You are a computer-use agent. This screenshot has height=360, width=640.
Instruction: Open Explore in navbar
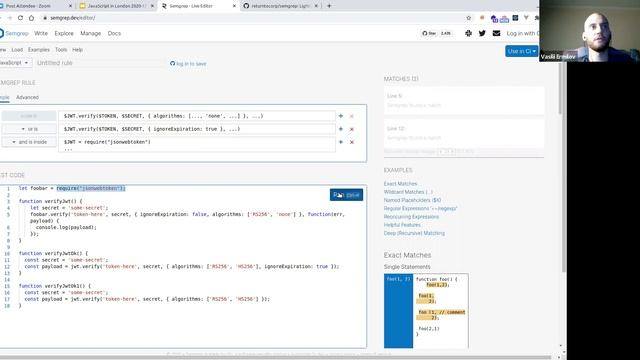(64, 33)
